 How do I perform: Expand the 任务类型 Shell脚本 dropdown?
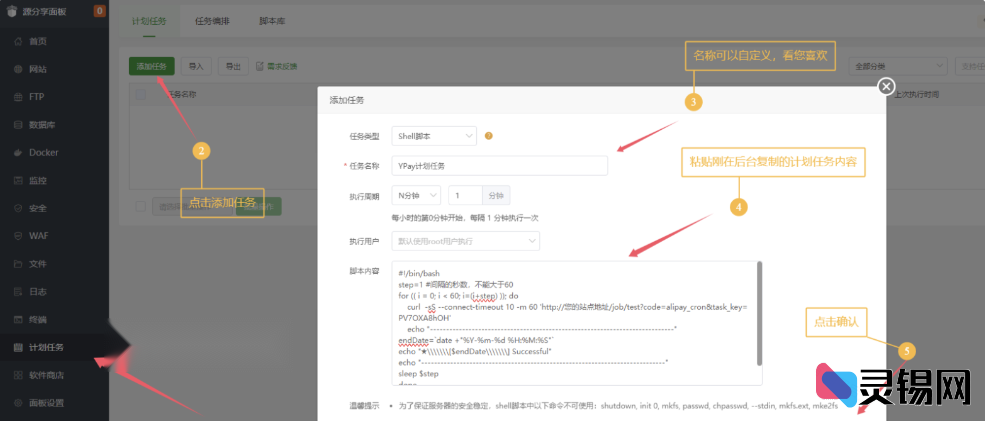click(x=434, y=136)
